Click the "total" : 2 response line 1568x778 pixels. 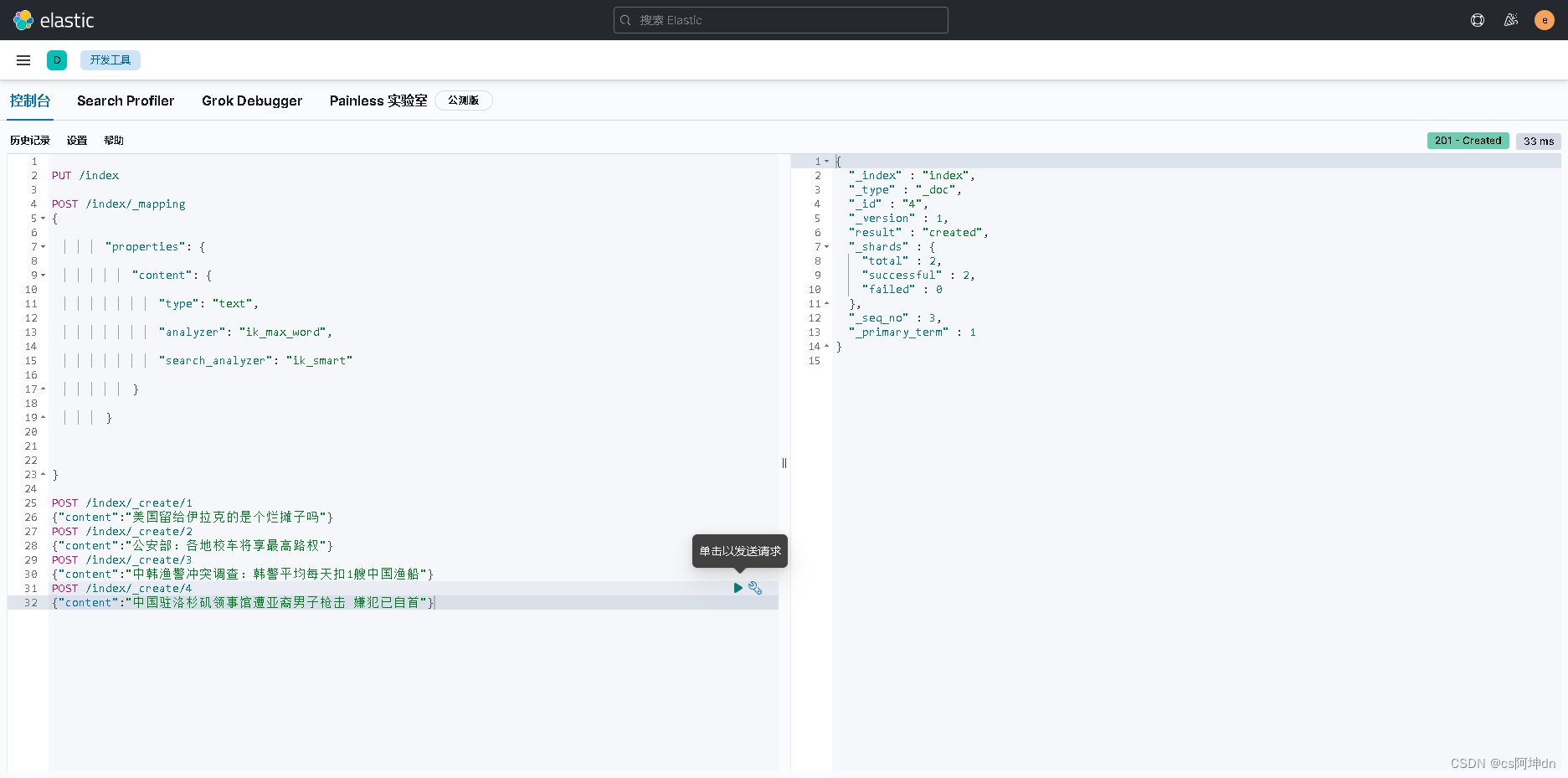tap(902, 261)
